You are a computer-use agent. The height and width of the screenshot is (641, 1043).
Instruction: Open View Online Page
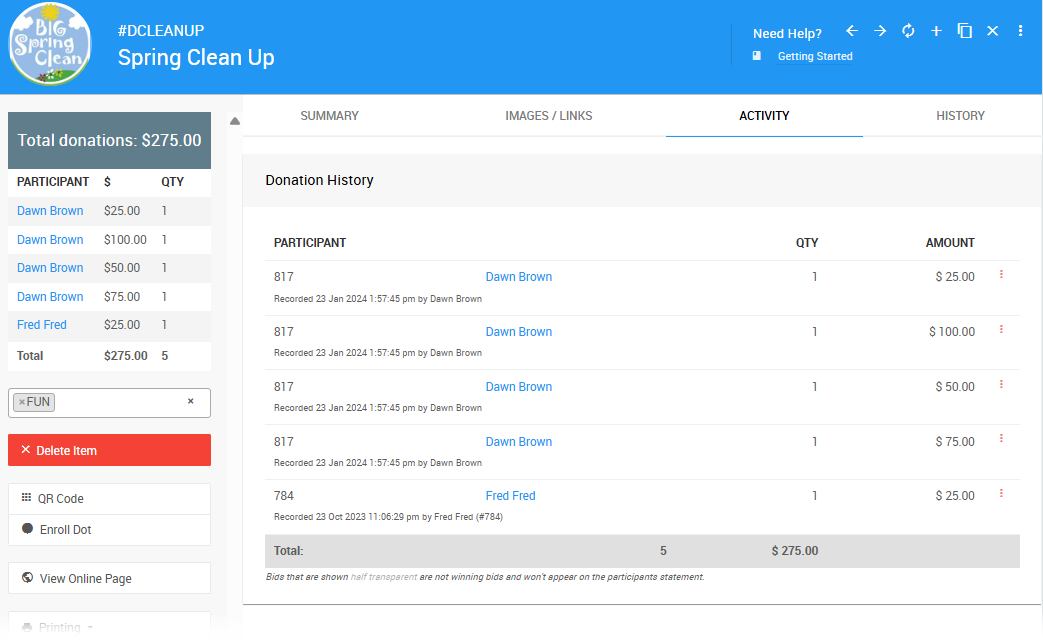(x=109, y=578)
